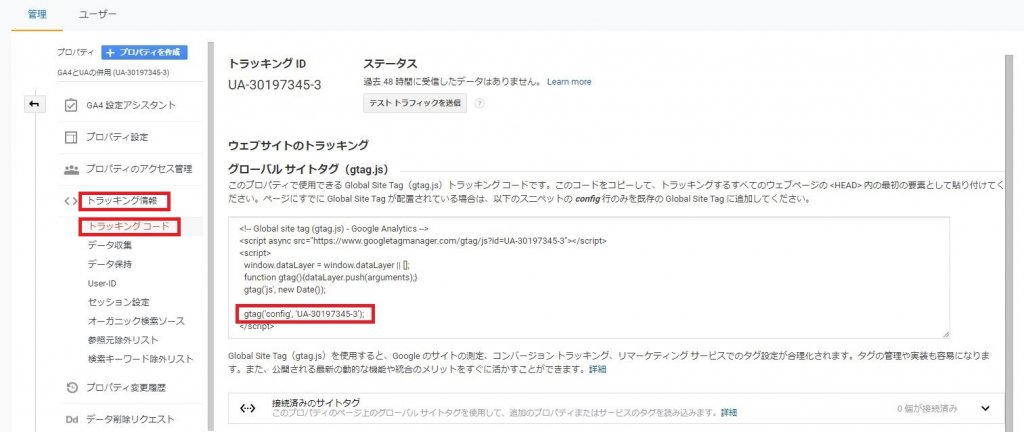Click the Dd data deletion icon
Viewport: 1024px width, 432px height.
tap(72, 419)
